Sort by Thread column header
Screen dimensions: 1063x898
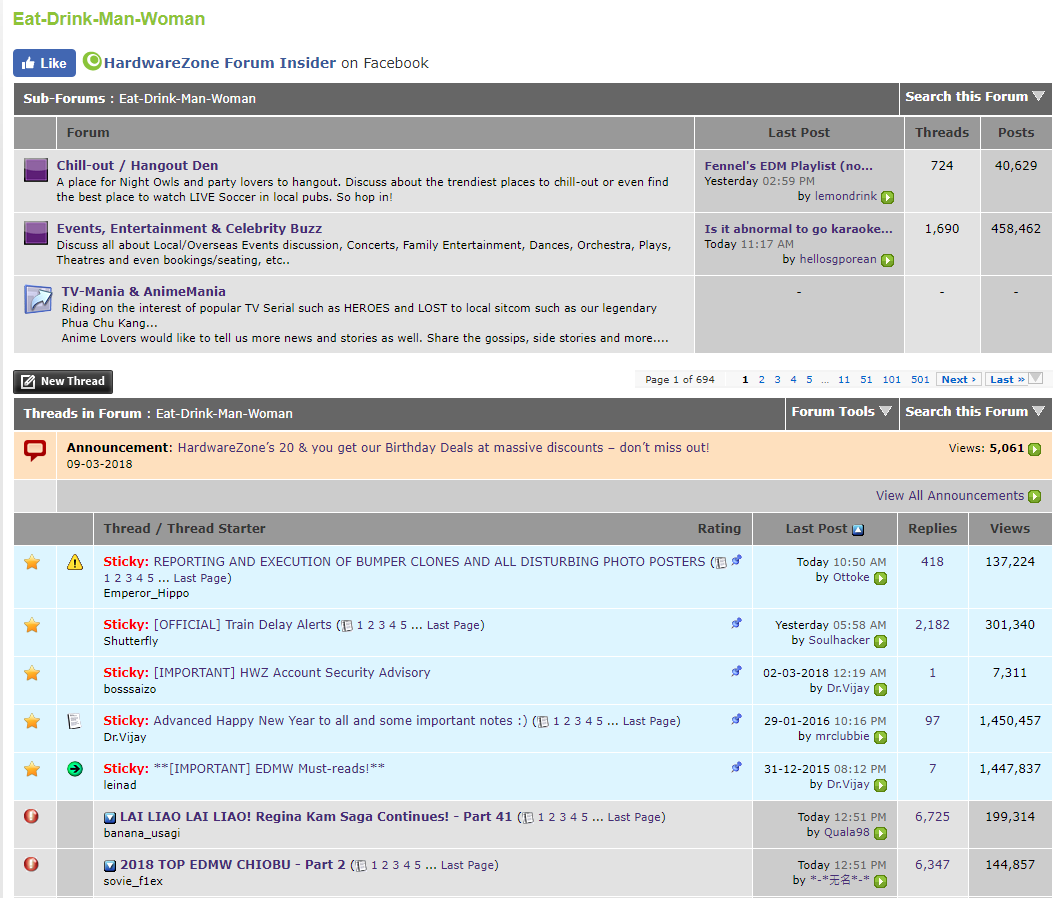(x=127, y=529)
